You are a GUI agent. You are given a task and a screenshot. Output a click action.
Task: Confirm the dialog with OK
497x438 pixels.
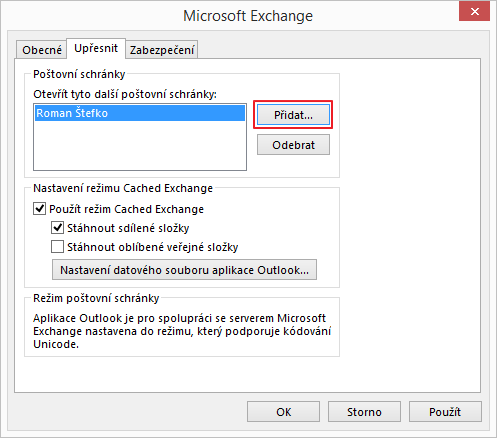[x=283, y=412]
